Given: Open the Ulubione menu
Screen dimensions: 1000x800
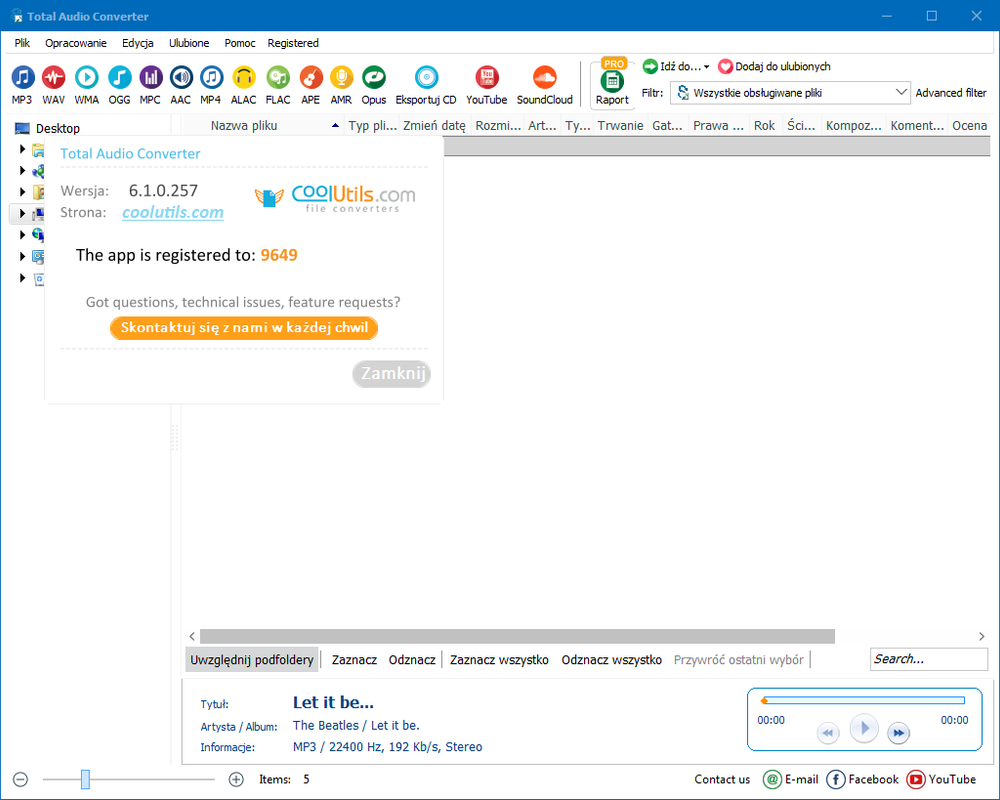Looking at the screenshot, I should pyautogui.click(x=189, y=43).
